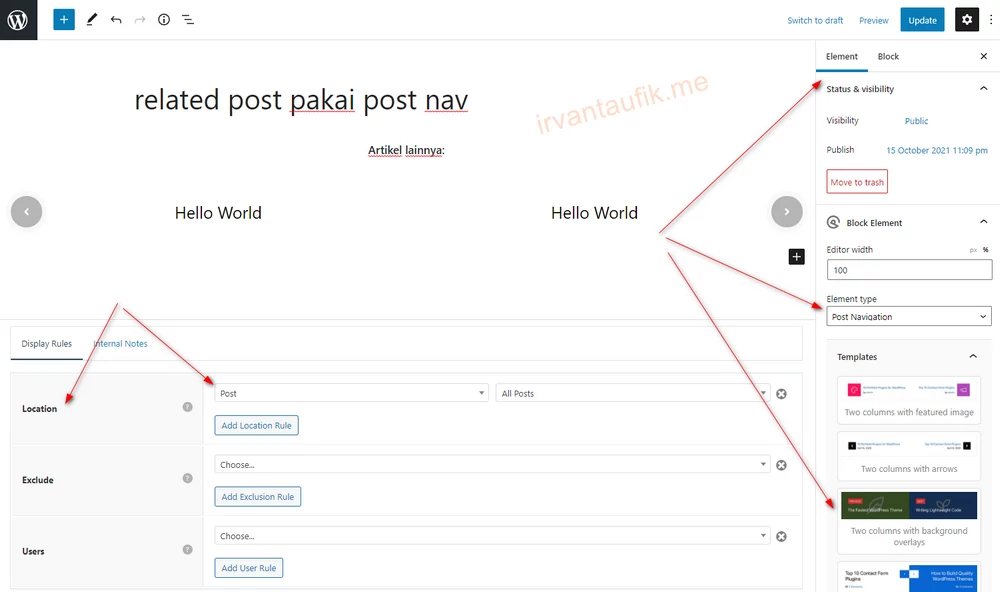
Task: Choose Two columns with background overlays template
Action: pyautogui.click(x=909, y=521)
